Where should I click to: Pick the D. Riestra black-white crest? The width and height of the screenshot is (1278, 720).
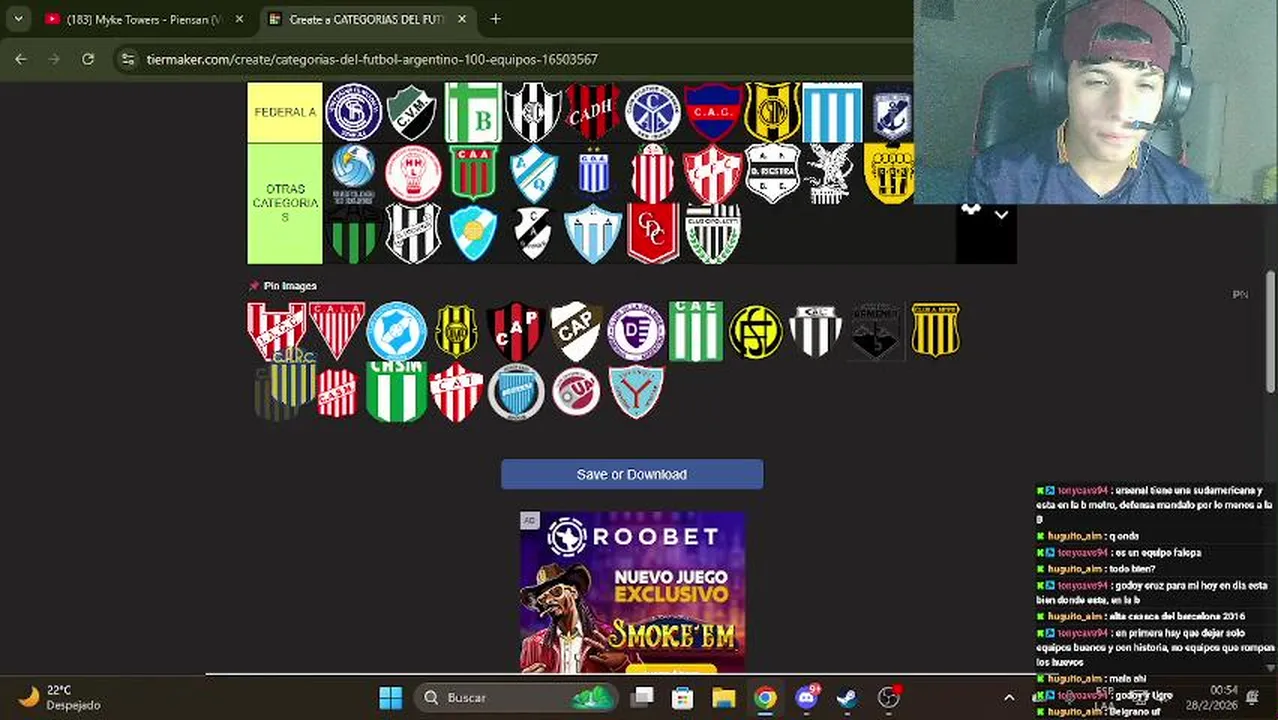tap(772, 173)
